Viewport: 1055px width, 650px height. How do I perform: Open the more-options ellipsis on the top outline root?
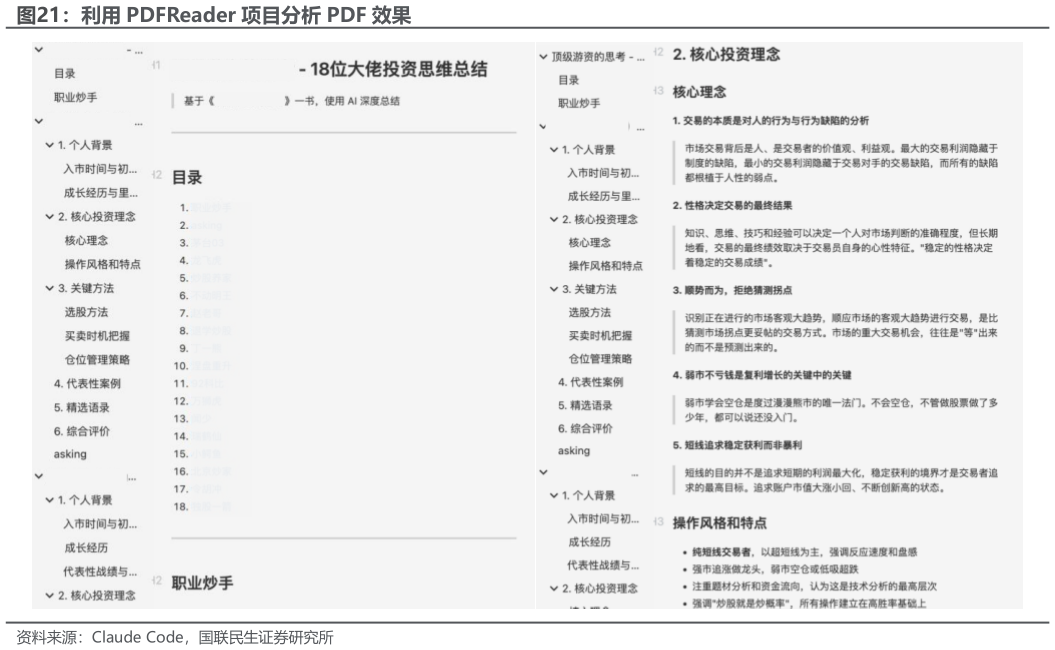pos(140,51)
